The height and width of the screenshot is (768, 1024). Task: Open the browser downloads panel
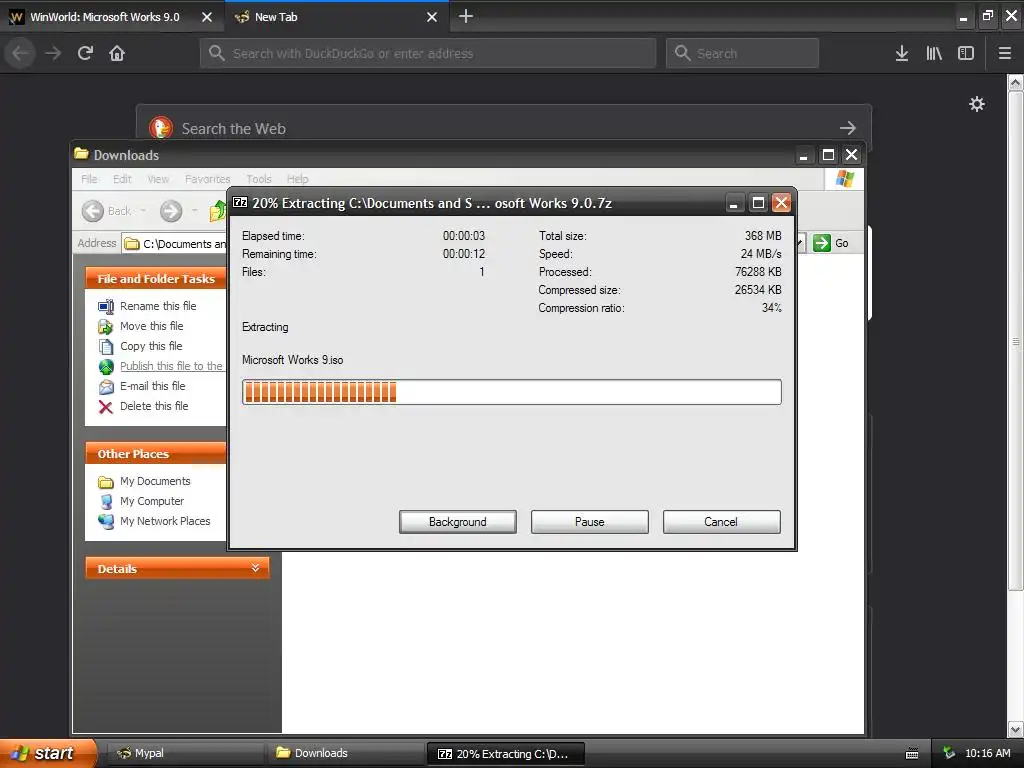(x=901, y=53)
